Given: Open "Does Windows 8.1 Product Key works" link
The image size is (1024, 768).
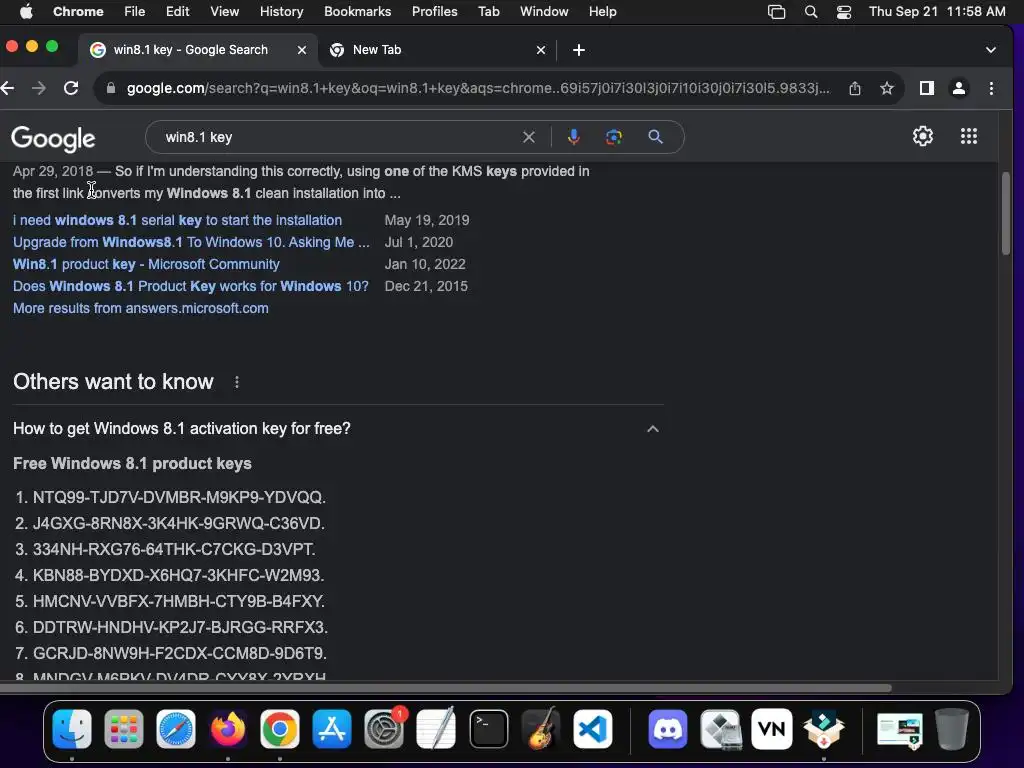Looking at the screenshot, I should point(191,286).
